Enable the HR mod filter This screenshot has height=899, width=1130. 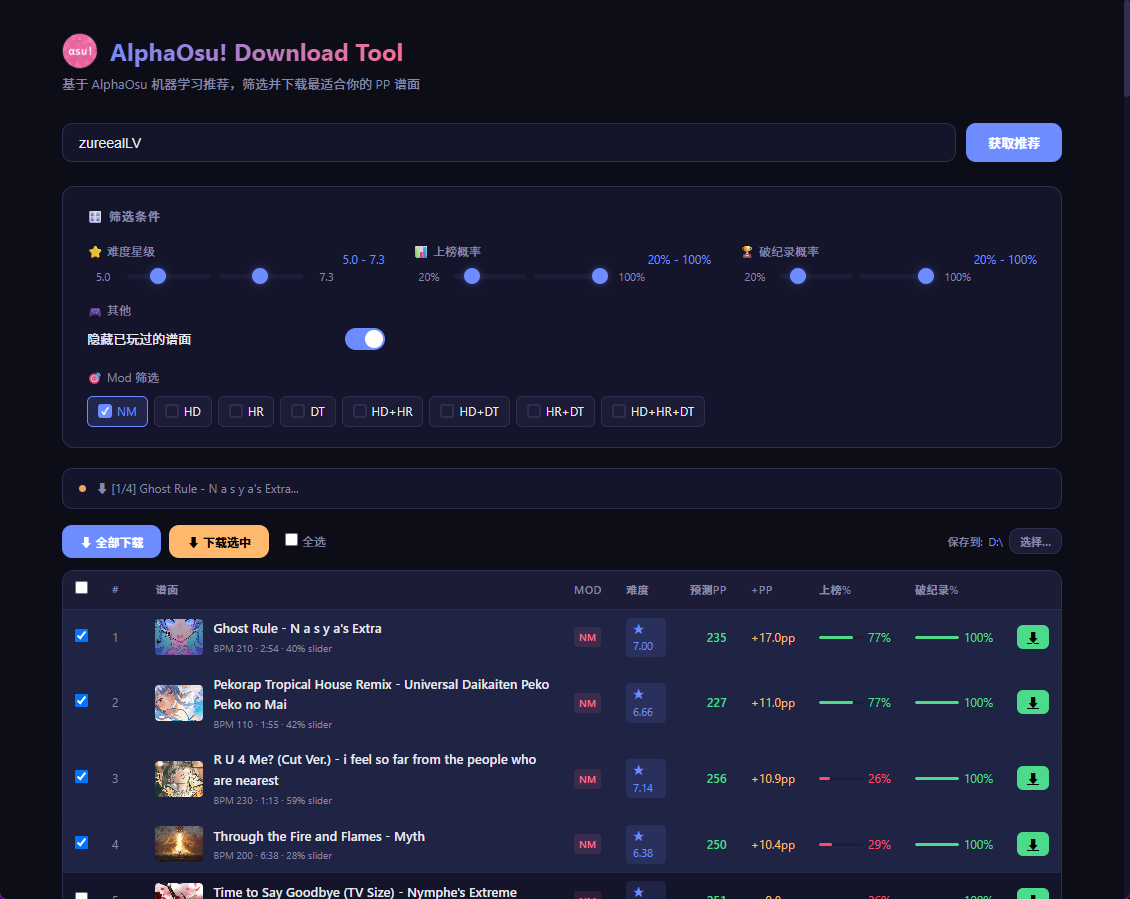[246, 412]
